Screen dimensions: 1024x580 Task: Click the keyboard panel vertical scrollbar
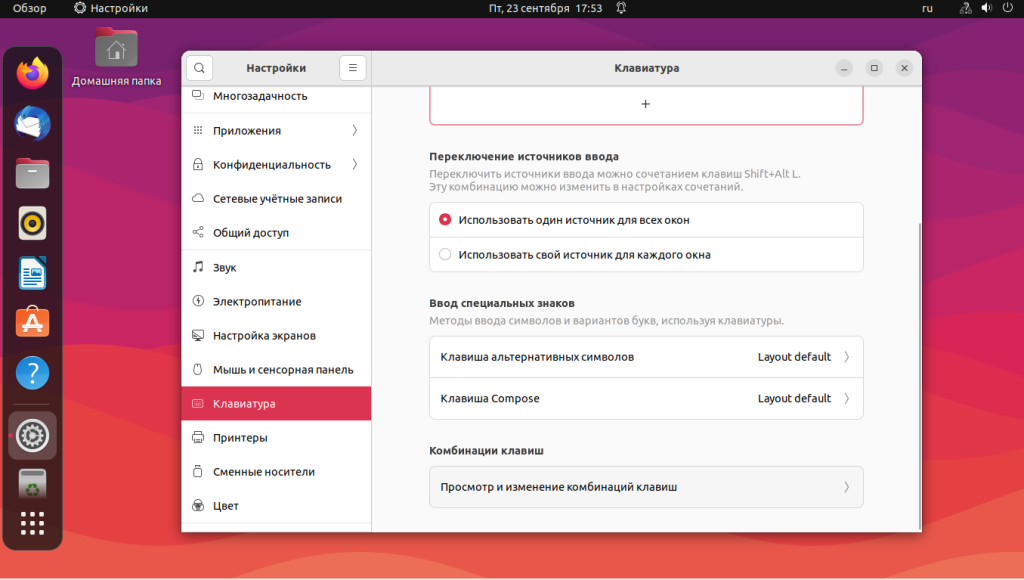(920, 376)
